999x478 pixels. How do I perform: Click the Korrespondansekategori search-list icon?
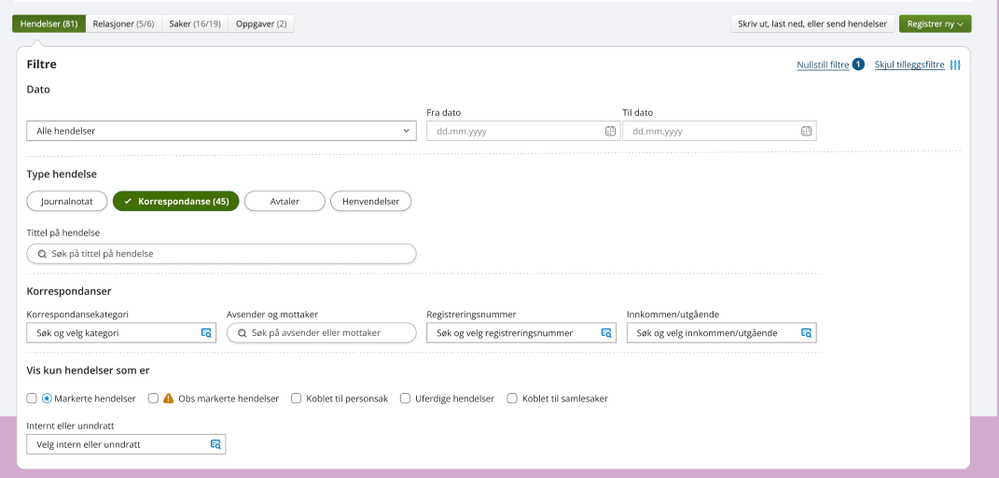pyautogui.click(x=206, y=333)
